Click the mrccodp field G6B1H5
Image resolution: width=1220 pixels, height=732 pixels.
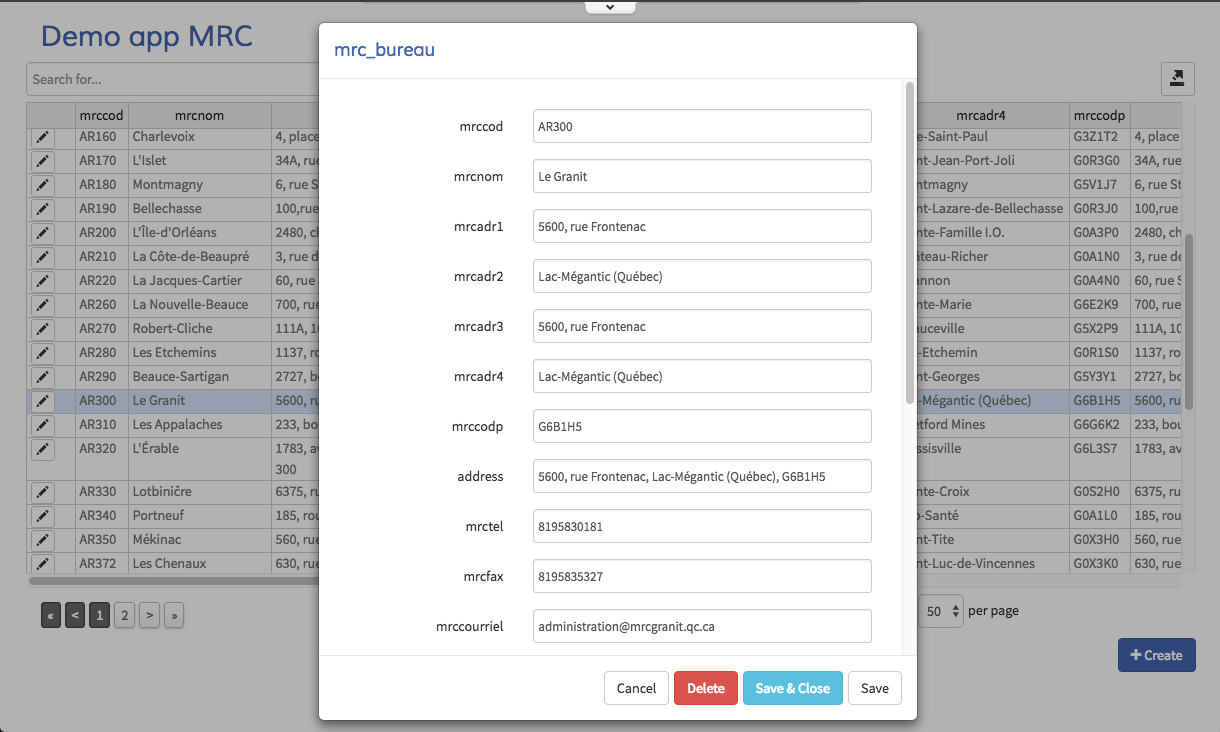[702, 426]
